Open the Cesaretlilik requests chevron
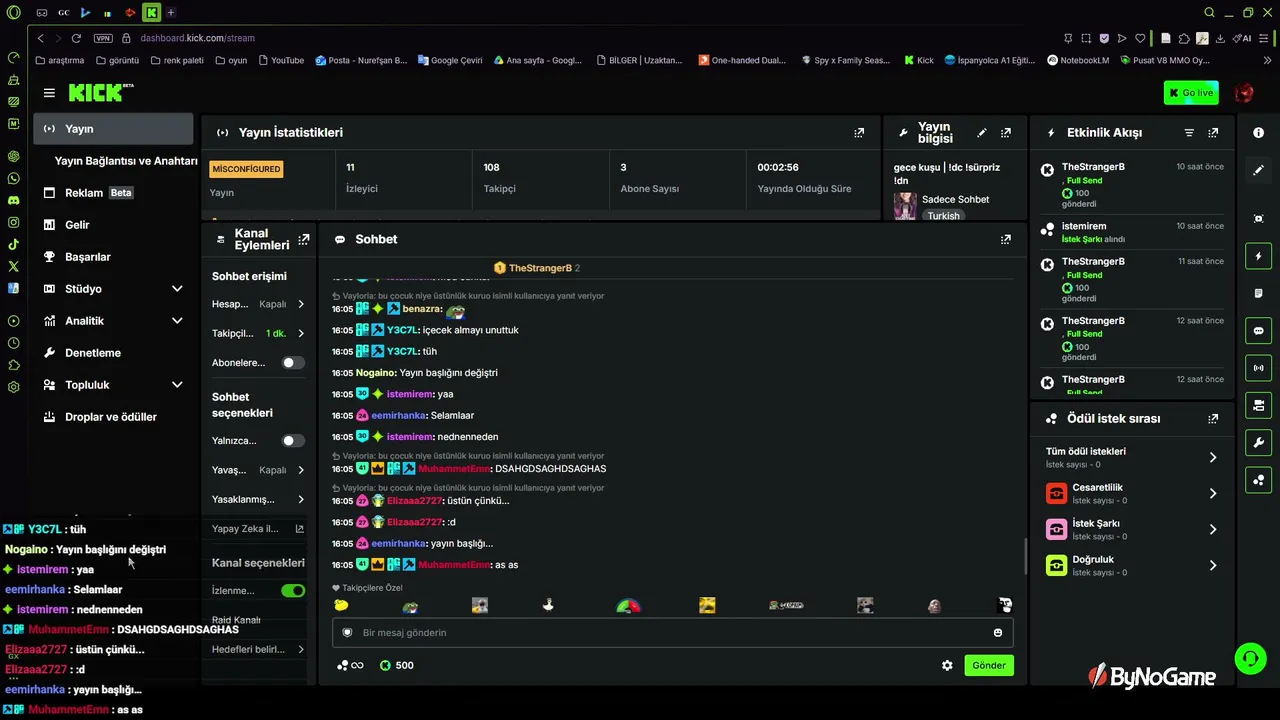Screen dimensions: 1280x720 tap(1213, 493)
